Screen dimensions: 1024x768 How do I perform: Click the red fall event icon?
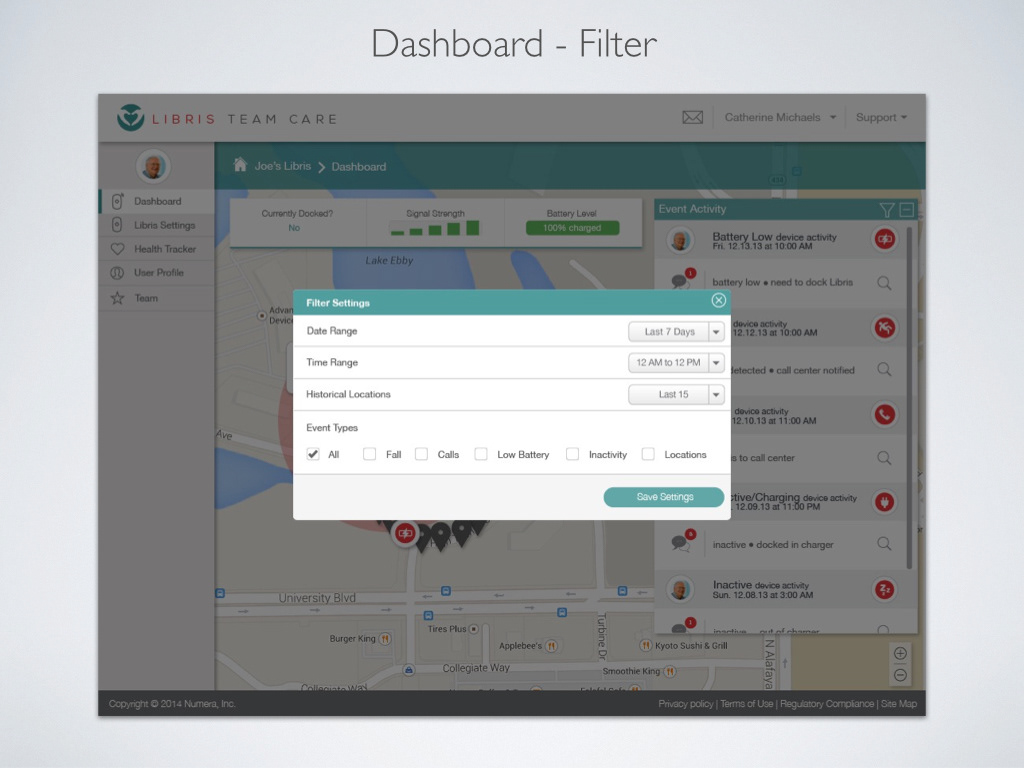coord(885,327)
